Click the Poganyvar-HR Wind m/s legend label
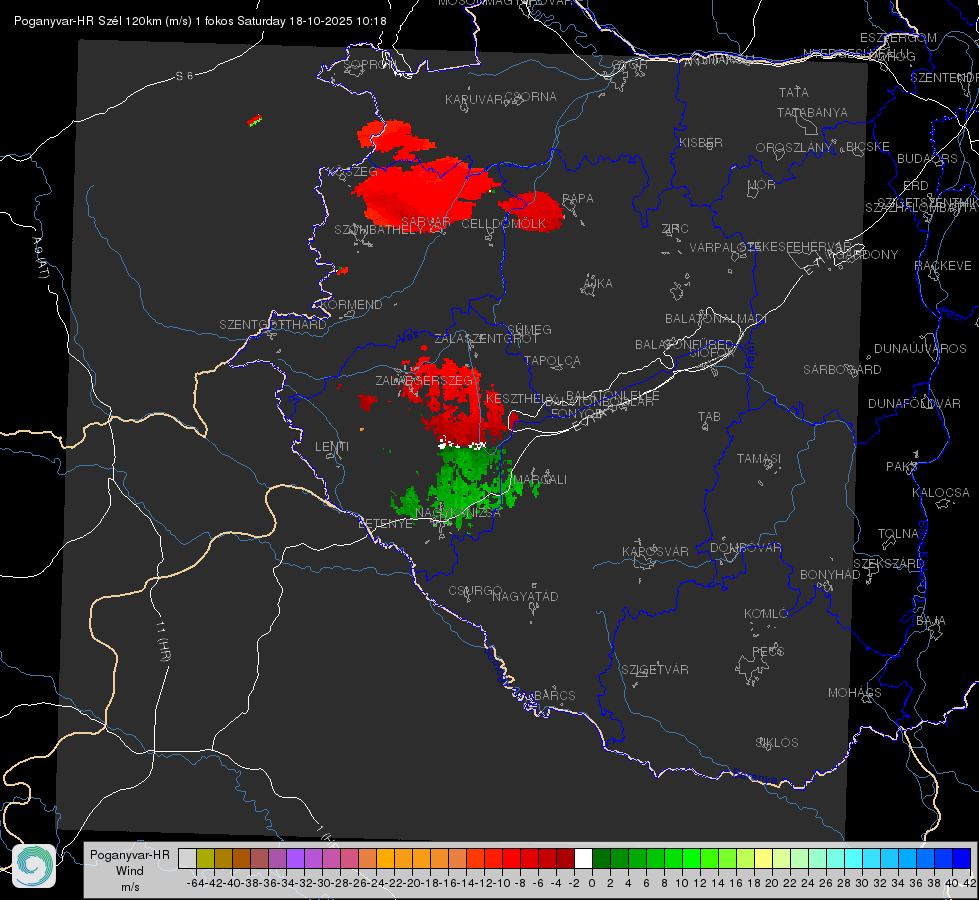979x900 pixels. tap(130, 871)
